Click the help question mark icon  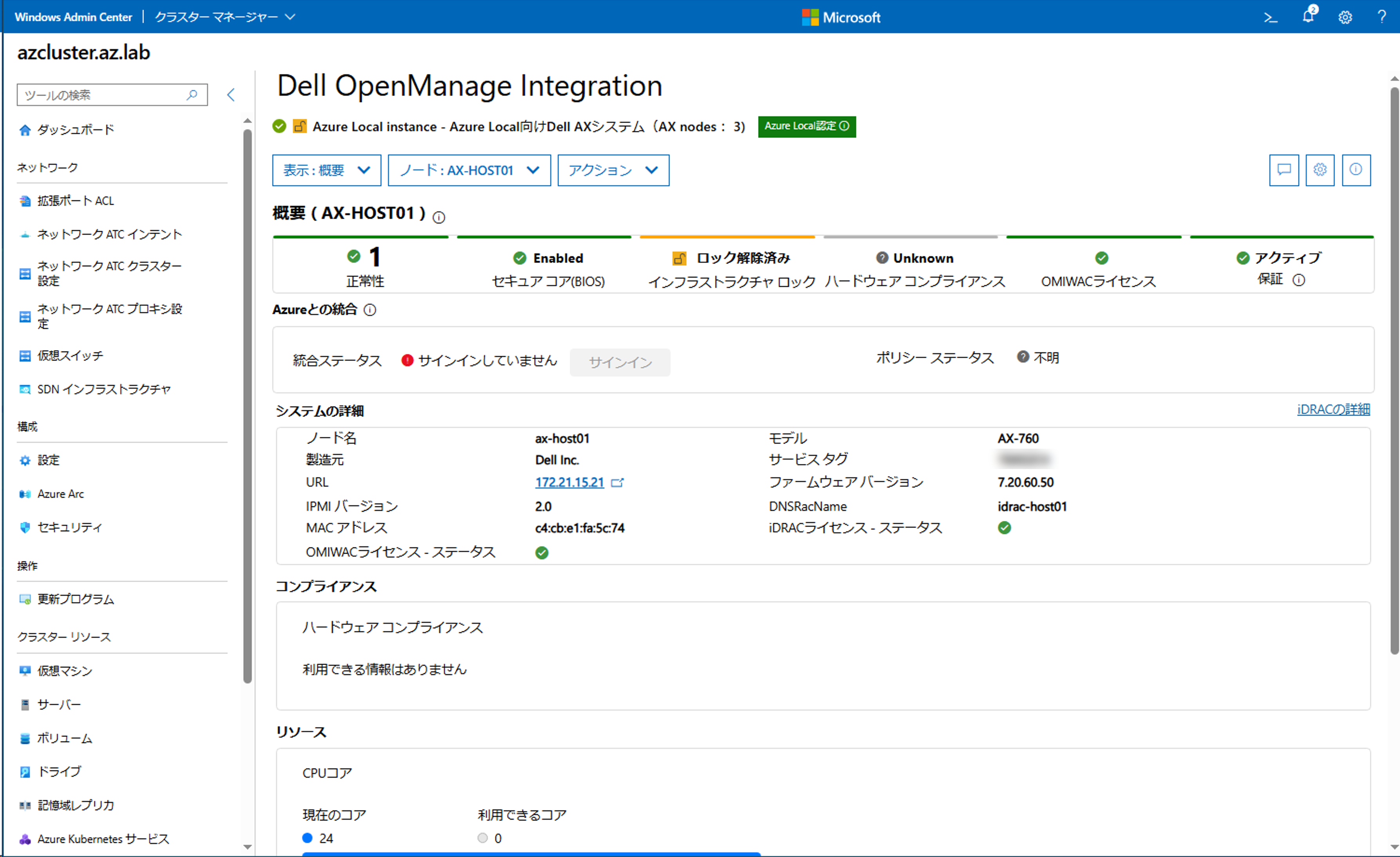tap(1382, 17)
